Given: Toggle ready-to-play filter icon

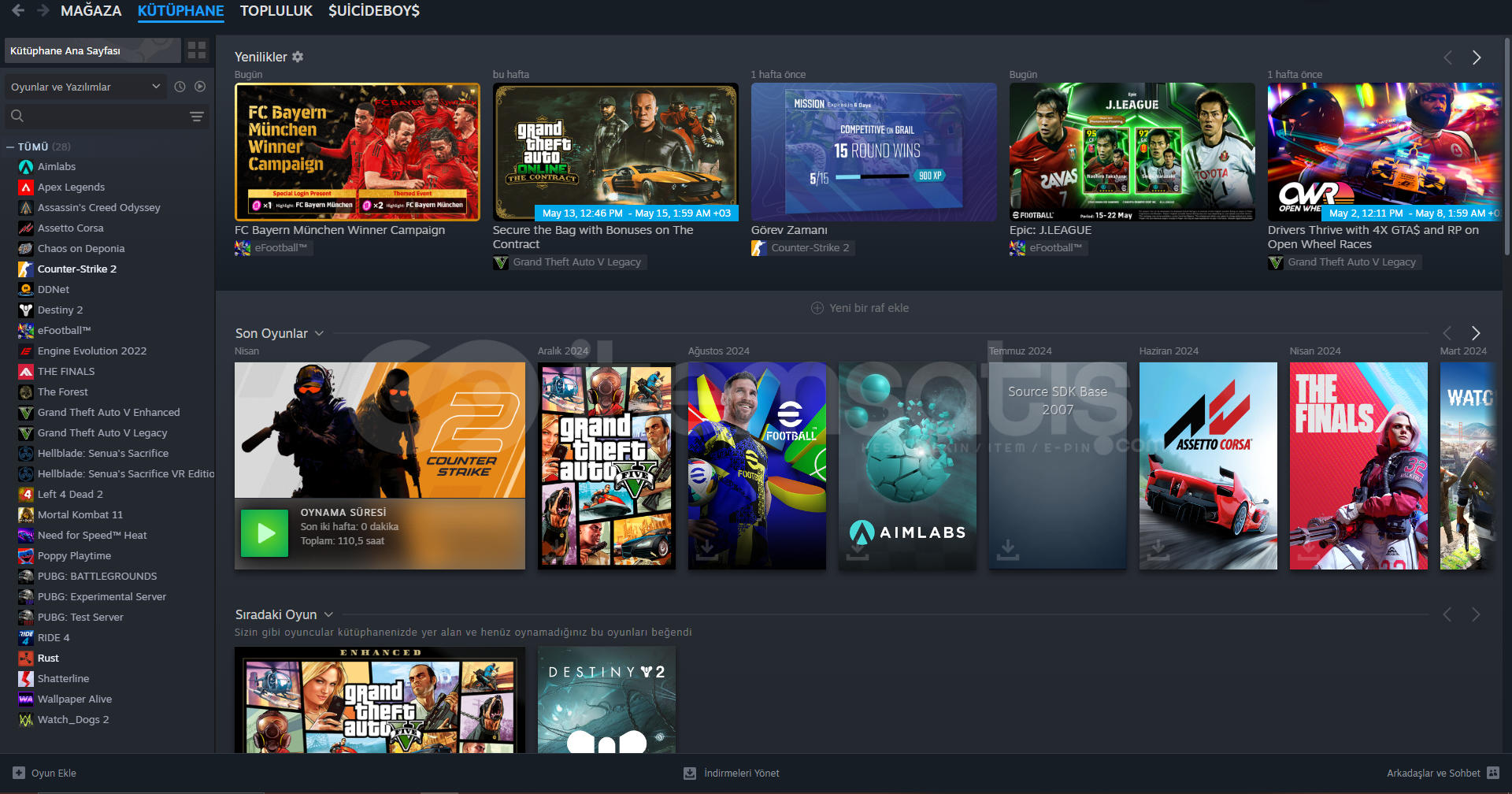Looking at the screenshot, I should tap(200, 87).
